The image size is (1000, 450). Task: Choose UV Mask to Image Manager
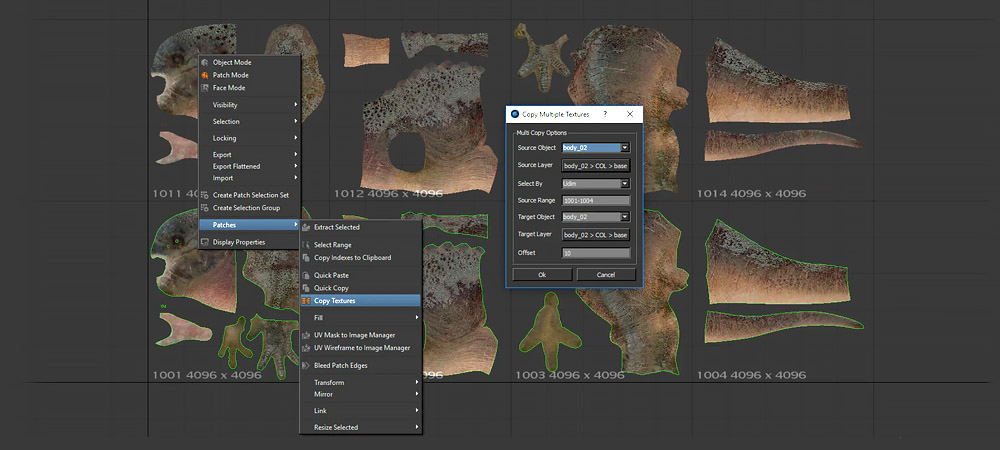[x=360, y=335]
